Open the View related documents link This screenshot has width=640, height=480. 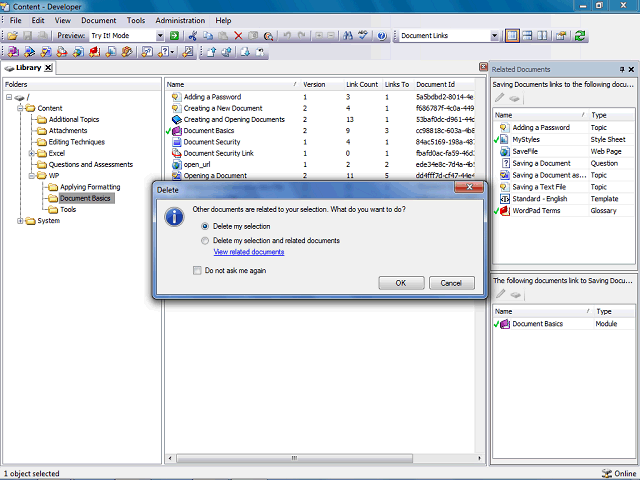coord(249,252)
